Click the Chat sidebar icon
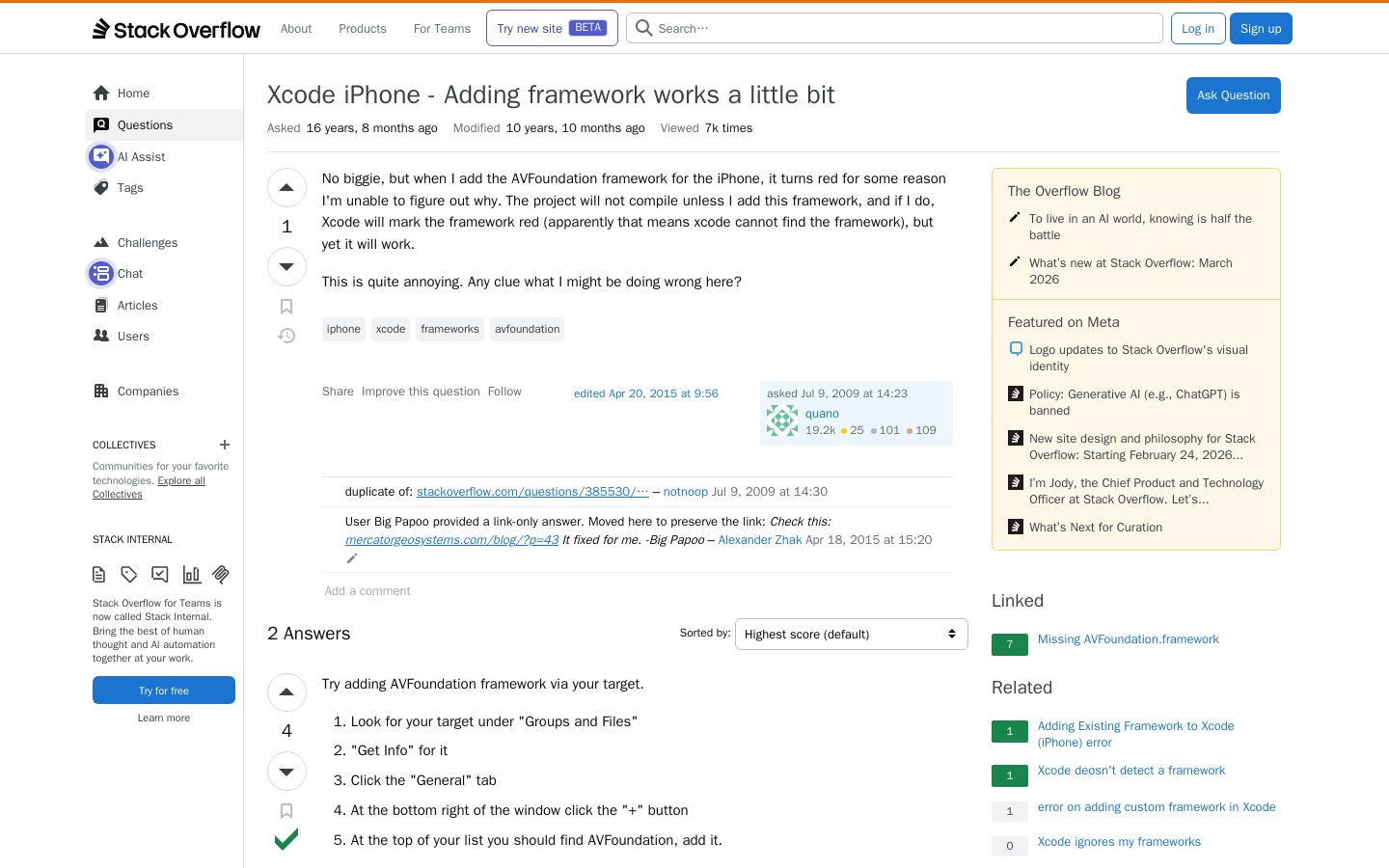 [x=101, y=274]
